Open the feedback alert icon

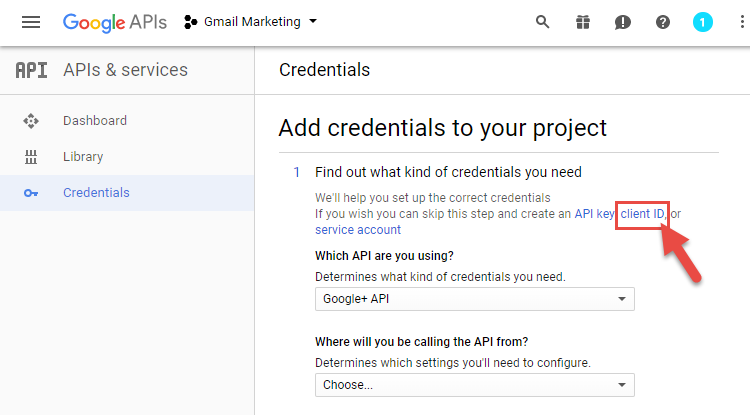(x=622, y=22)
